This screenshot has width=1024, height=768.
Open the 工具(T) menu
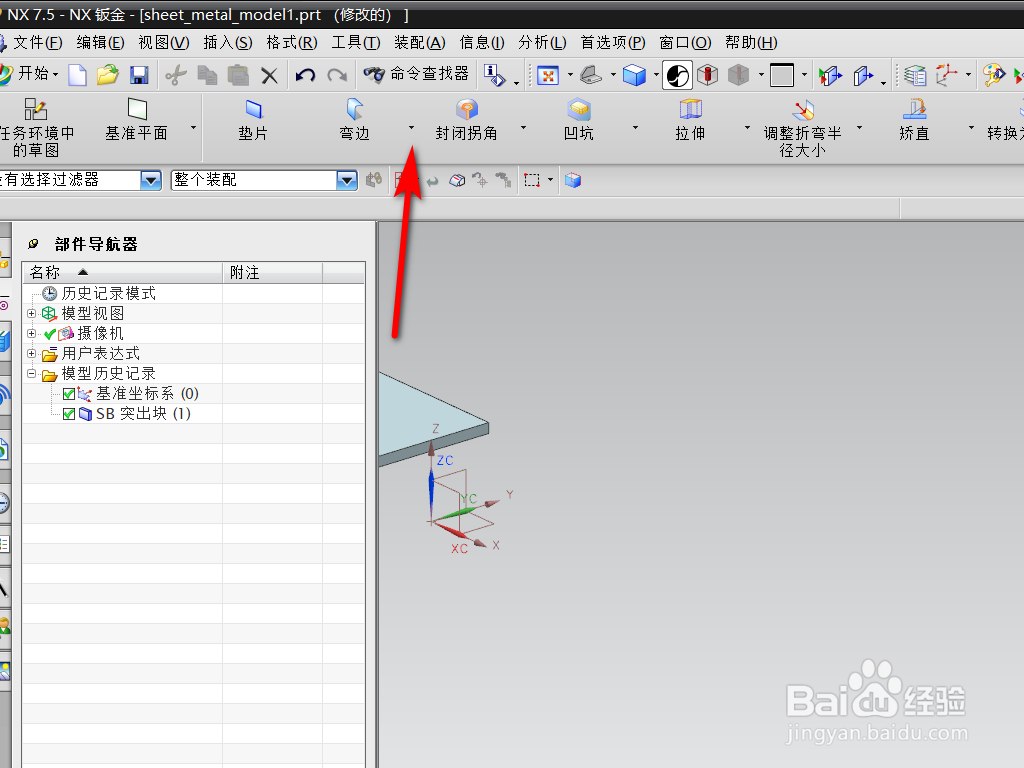[x=355, y=42]
